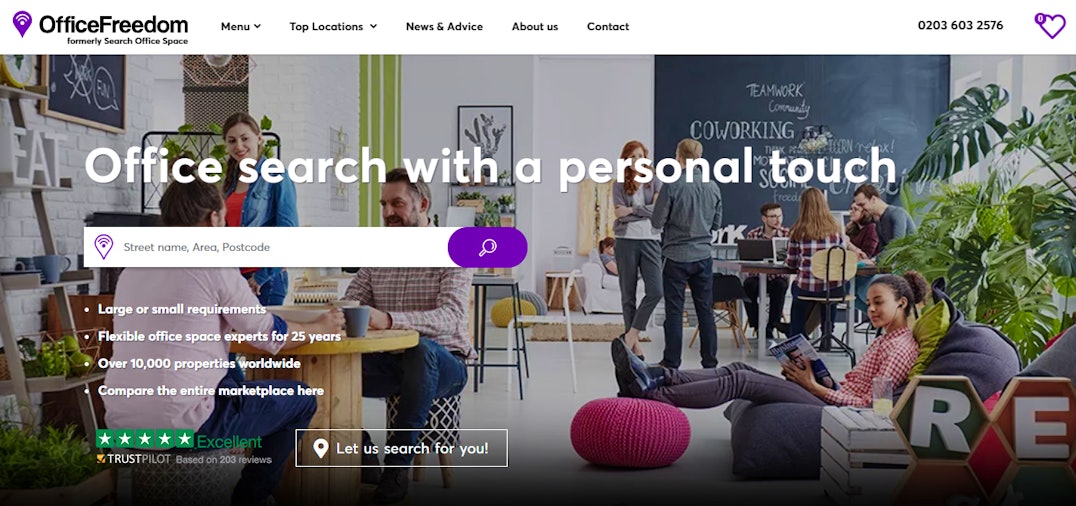The image size is (1076, 506).
Task: Click the location pin icon in search field
Action: [x=104, y=246]
